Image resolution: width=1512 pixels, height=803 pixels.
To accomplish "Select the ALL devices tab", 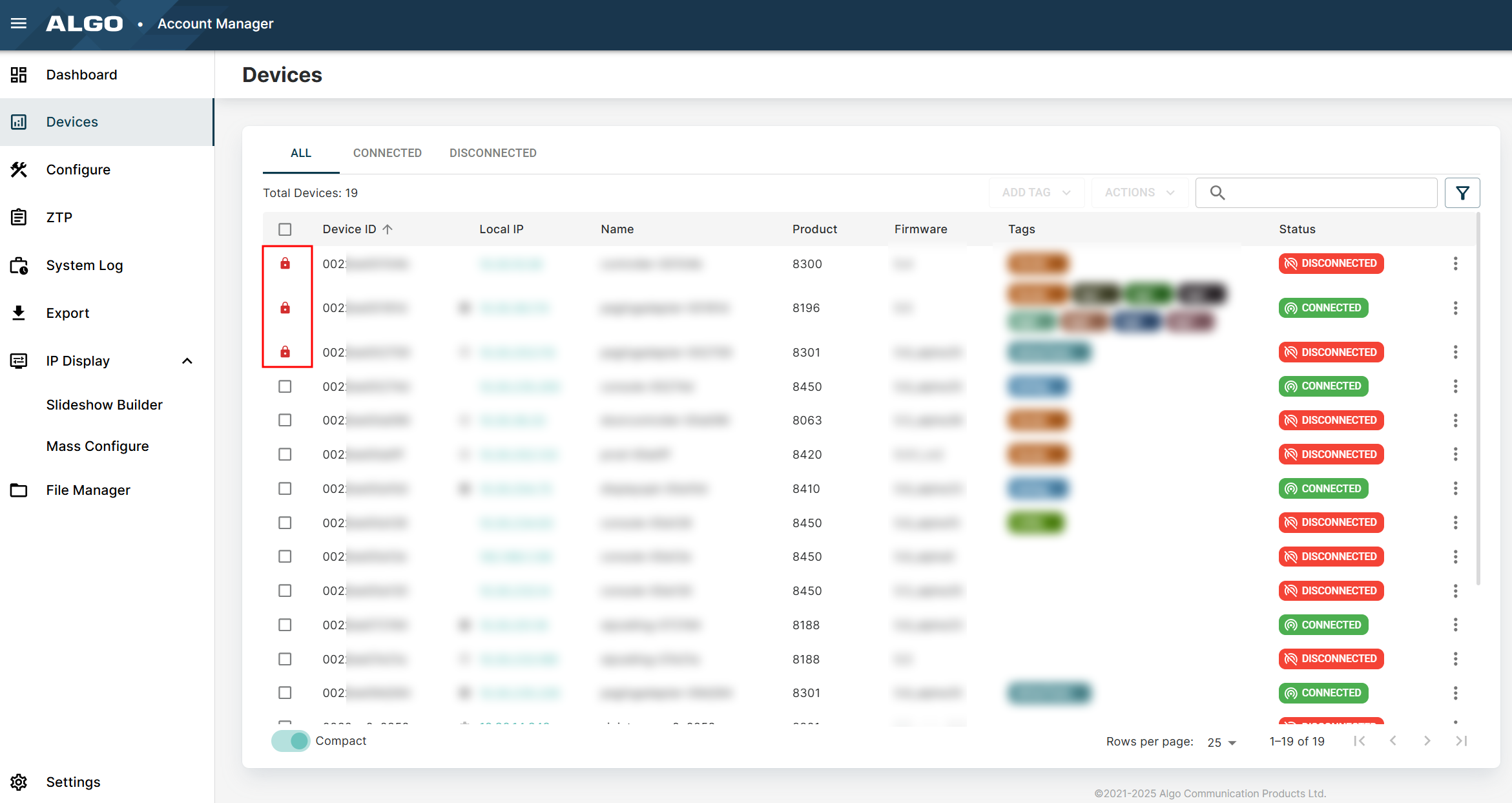I will coord(301,153).
